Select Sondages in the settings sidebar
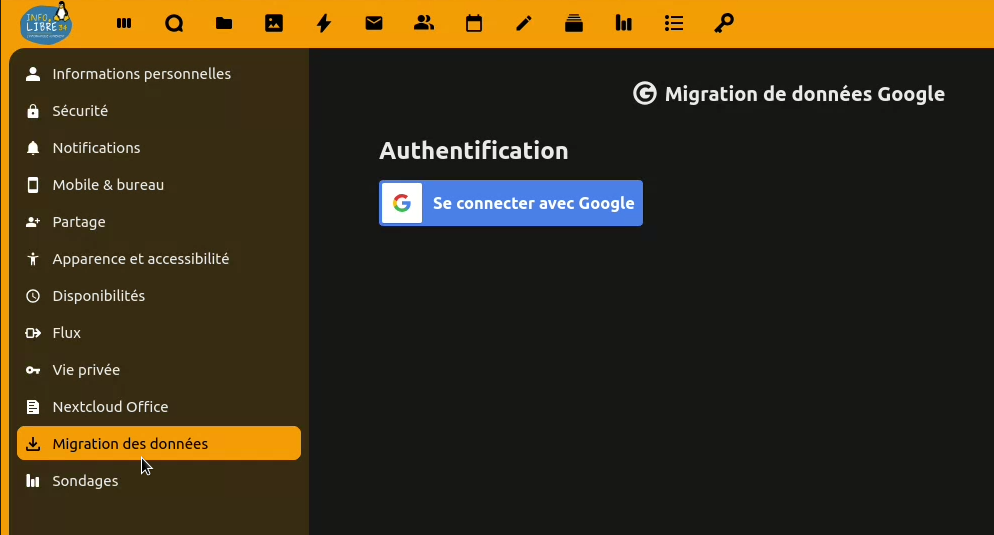The height and width of the screenshot is (535, 994). pos(85,481)
